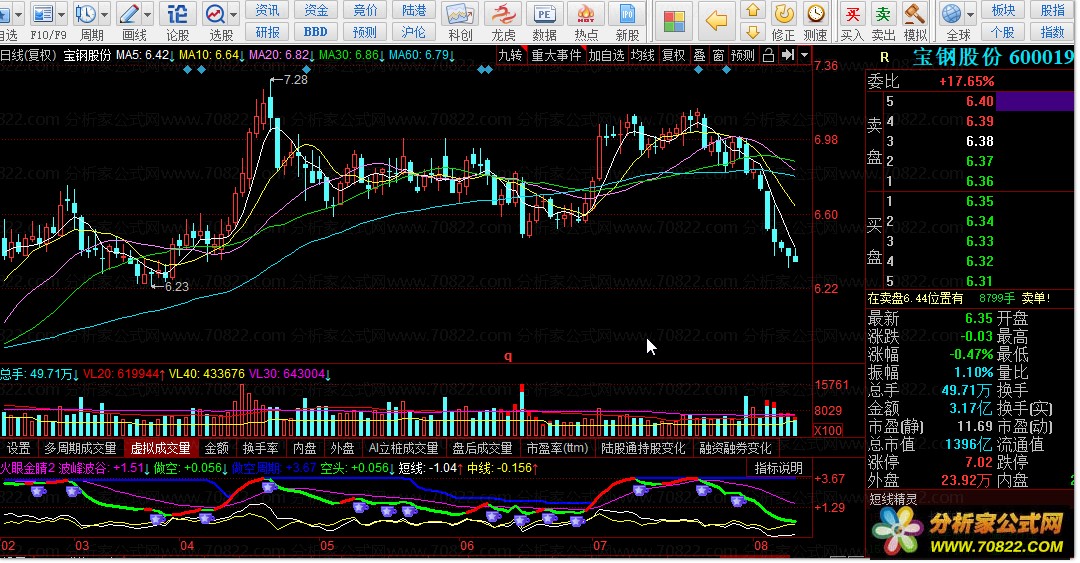Switch to 内盘 indicator tab
The image size is (1080, 563).
(x=304, y=448)
